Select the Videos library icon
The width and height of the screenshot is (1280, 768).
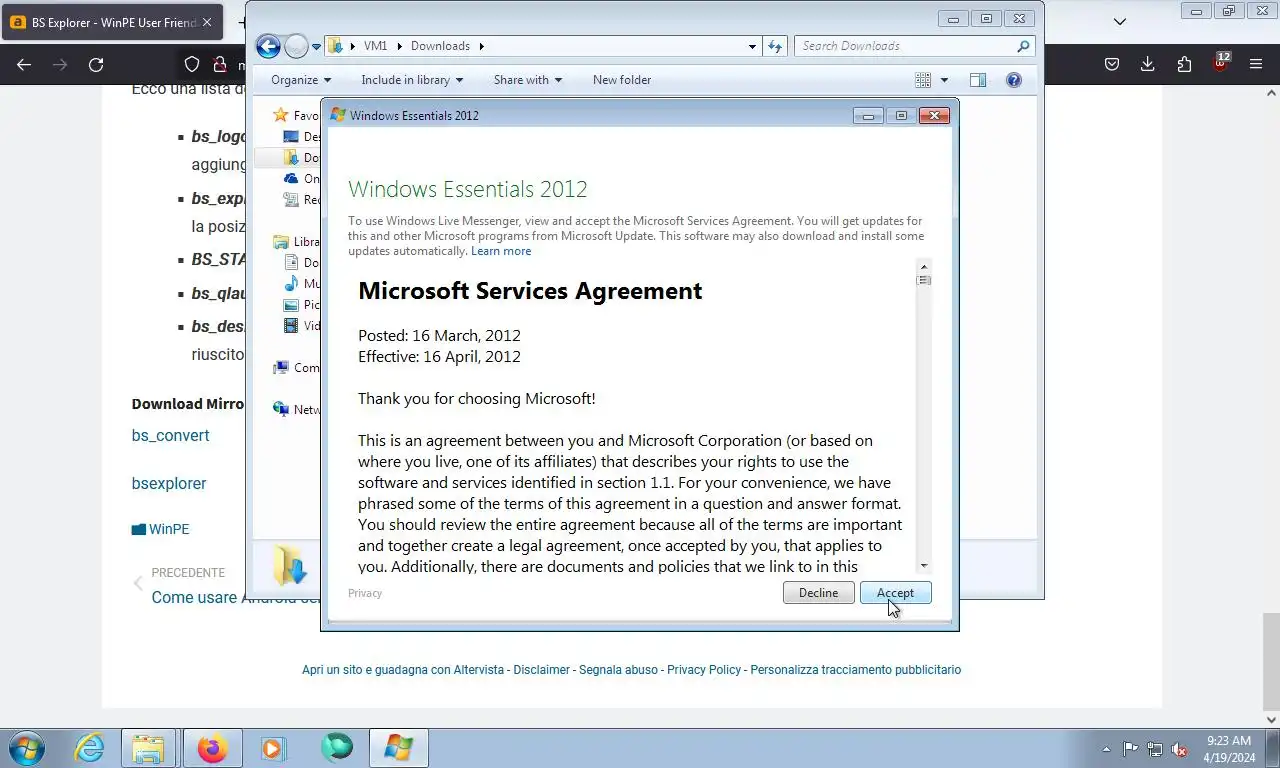click(x=291, y=326)
